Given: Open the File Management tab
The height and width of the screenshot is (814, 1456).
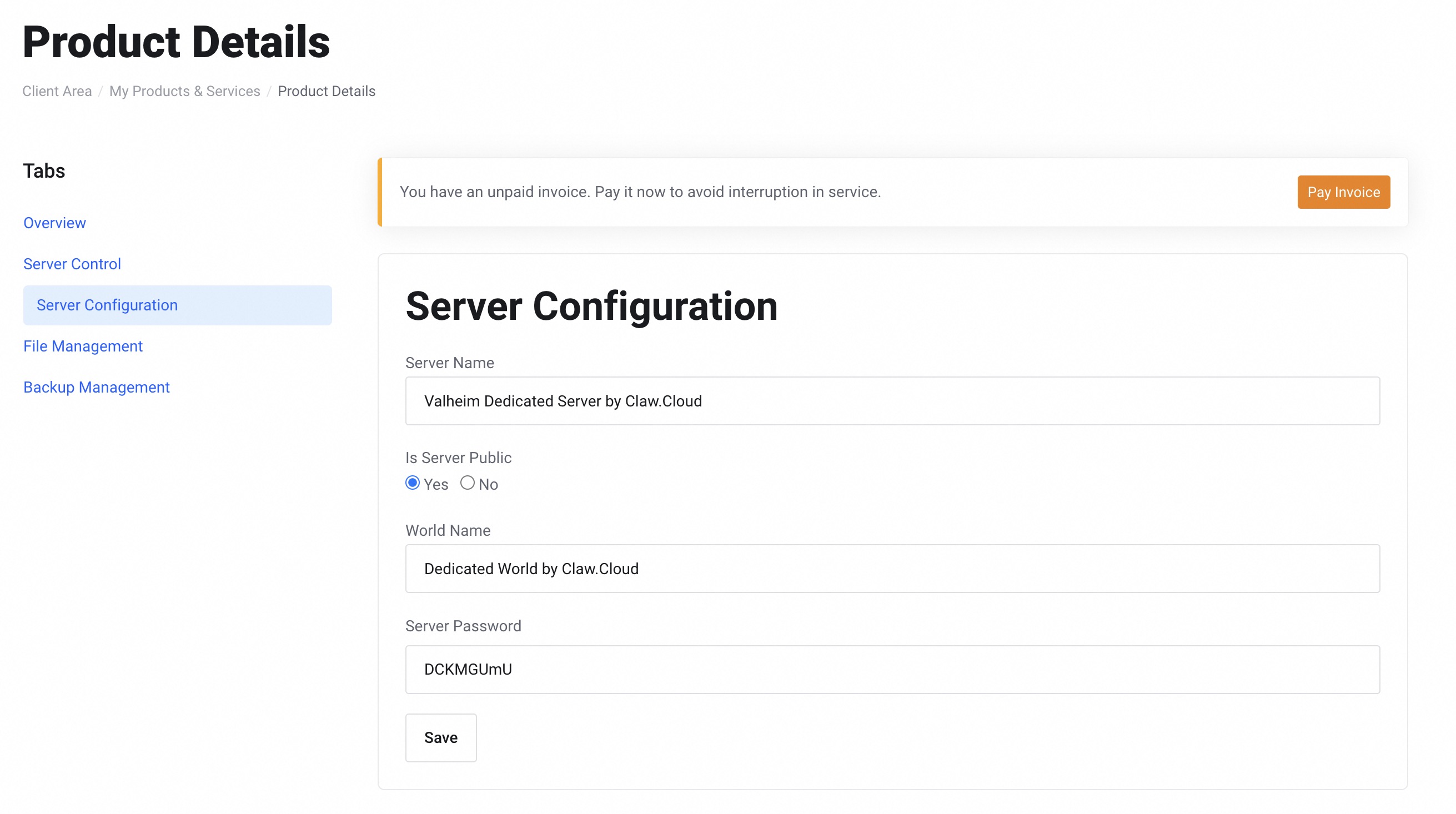Looking at the screenshot, I should pyautogui.click(x=83, y=346).
